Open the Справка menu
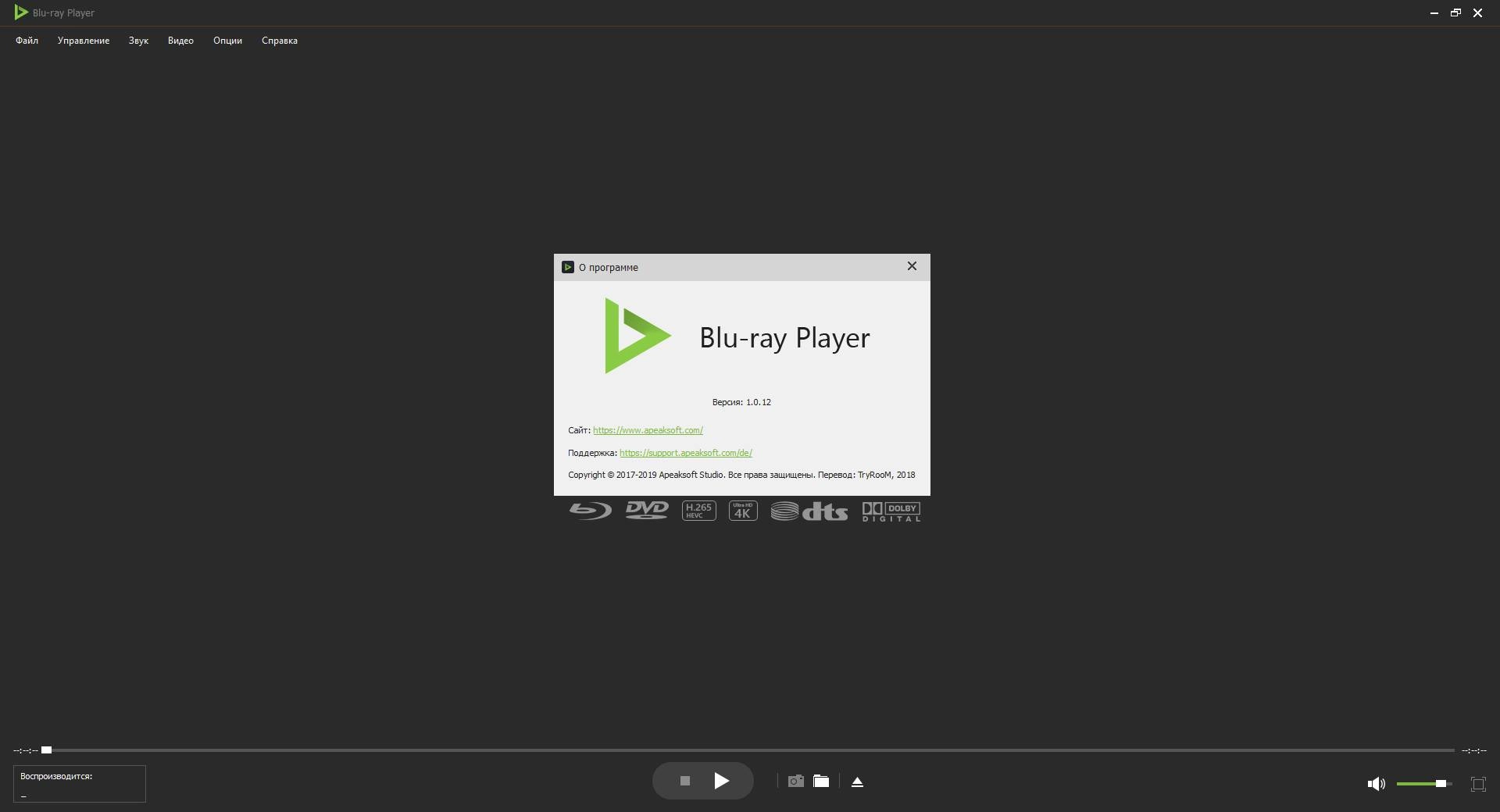 280,41
